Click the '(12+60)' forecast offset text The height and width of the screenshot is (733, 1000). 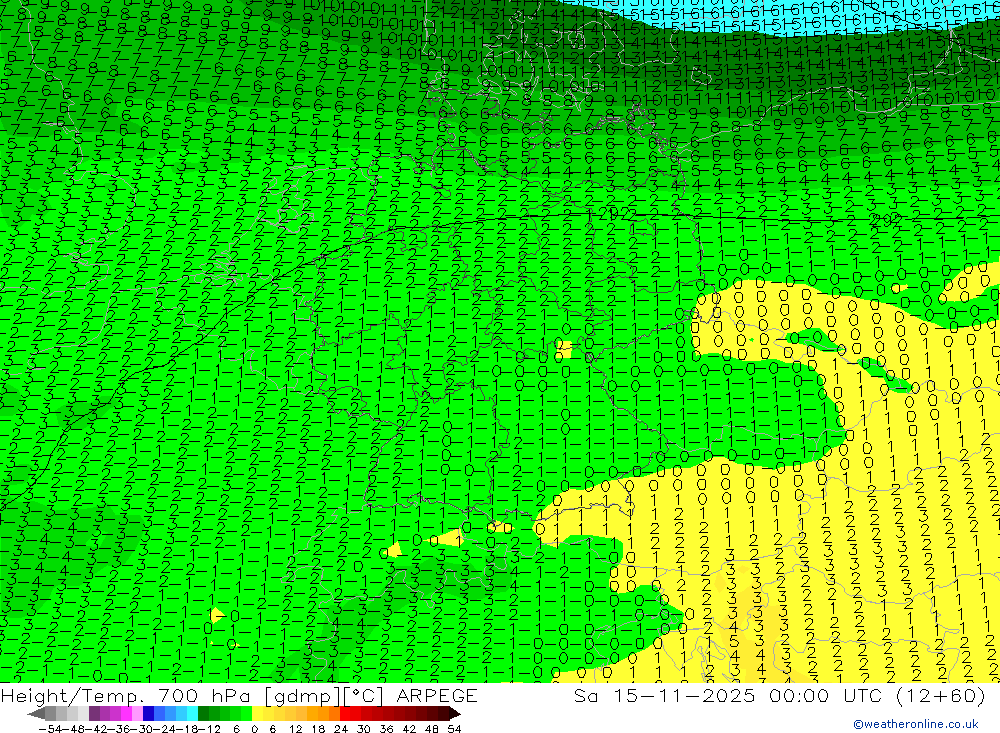click(941, 695)
